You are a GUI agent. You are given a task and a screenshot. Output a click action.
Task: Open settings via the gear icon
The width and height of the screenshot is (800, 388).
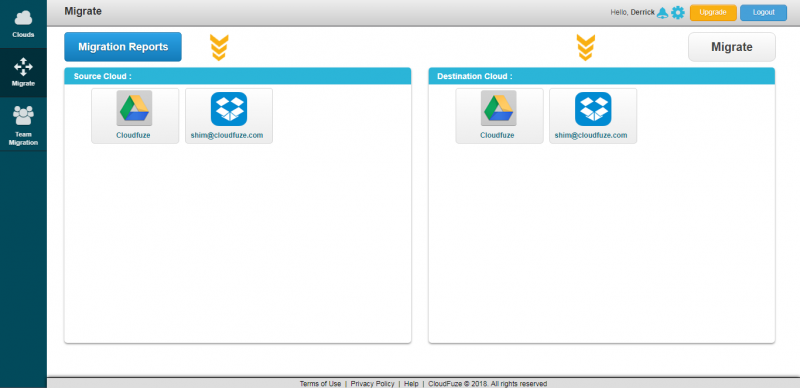678,13
